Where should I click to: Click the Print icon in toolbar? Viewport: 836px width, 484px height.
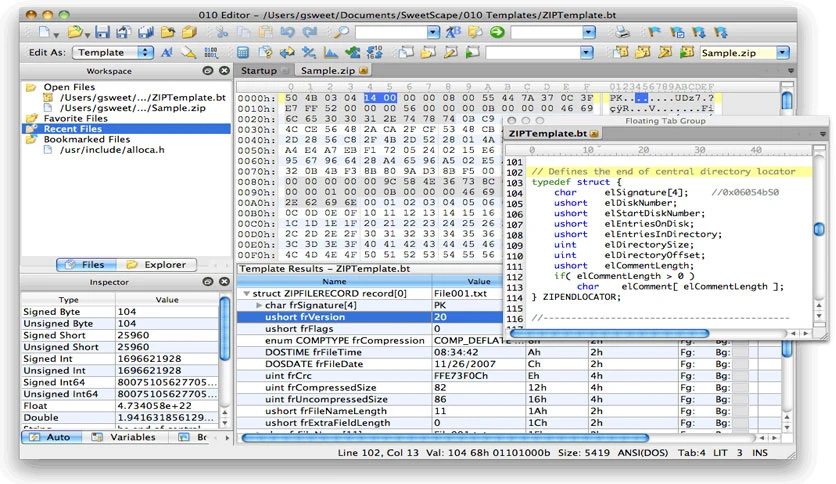click(622, 33)
